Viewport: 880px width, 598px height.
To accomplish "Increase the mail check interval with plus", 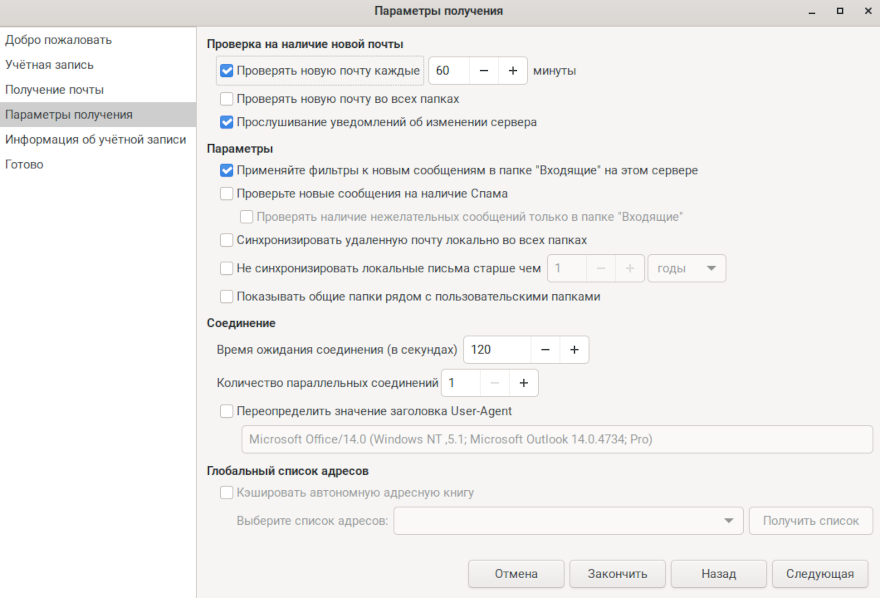I will [x=512, y=71].
